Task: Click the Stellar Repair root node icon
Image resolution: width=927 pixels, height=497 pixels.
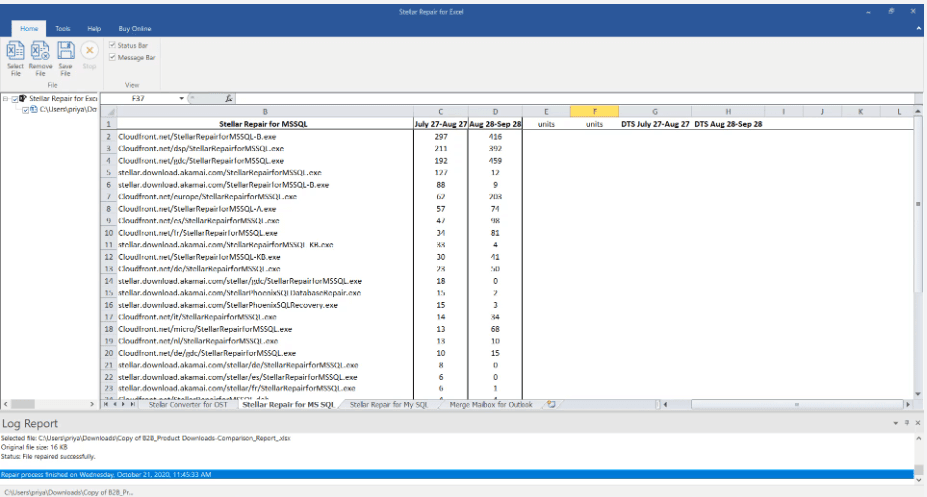Action: [x=23, y=99]
